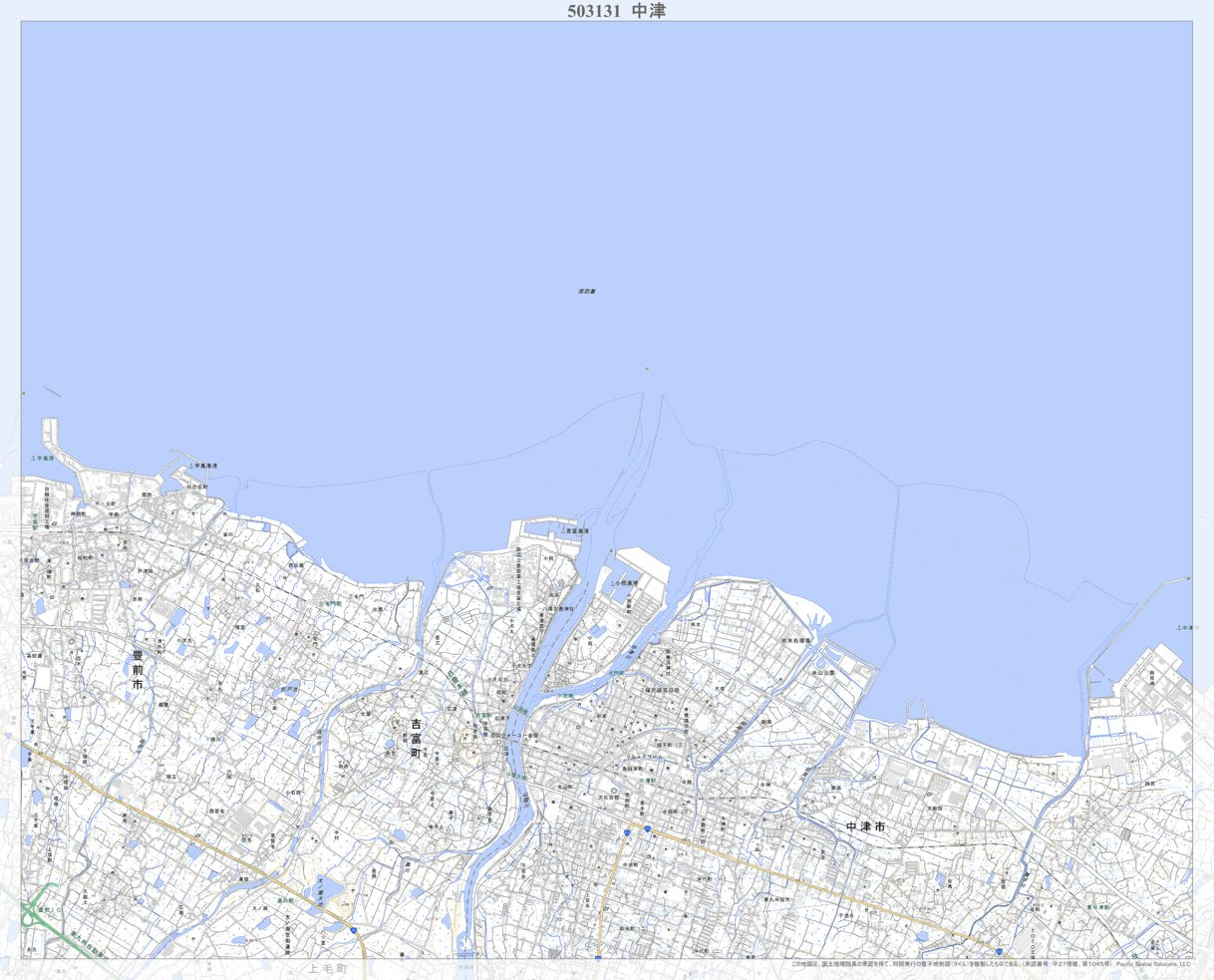
Task: Click the blue route shield above 上毛町
Action: 353,929
